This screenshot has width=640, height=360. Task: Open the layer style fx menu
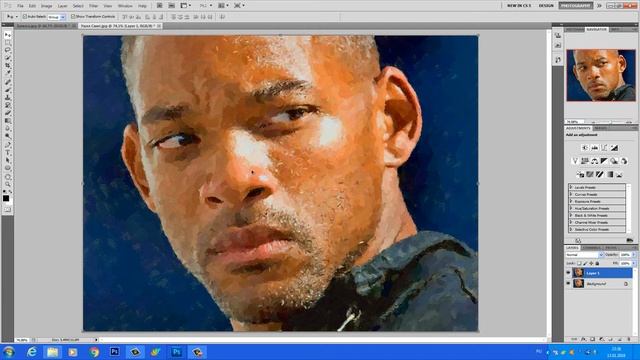584,339
